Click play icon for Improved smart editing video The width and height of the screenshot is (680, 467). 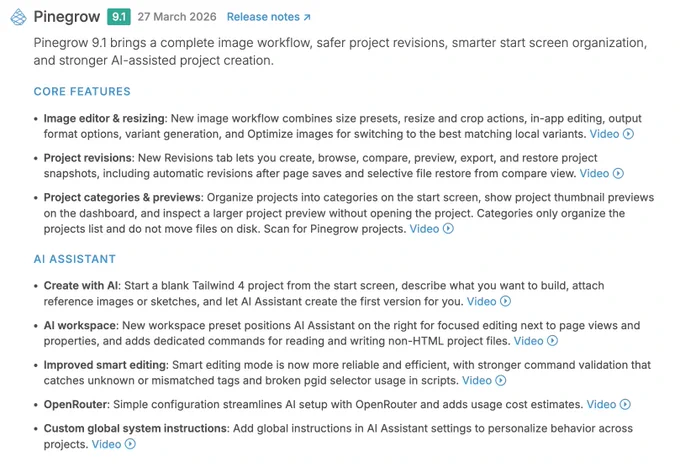[501, 380]
